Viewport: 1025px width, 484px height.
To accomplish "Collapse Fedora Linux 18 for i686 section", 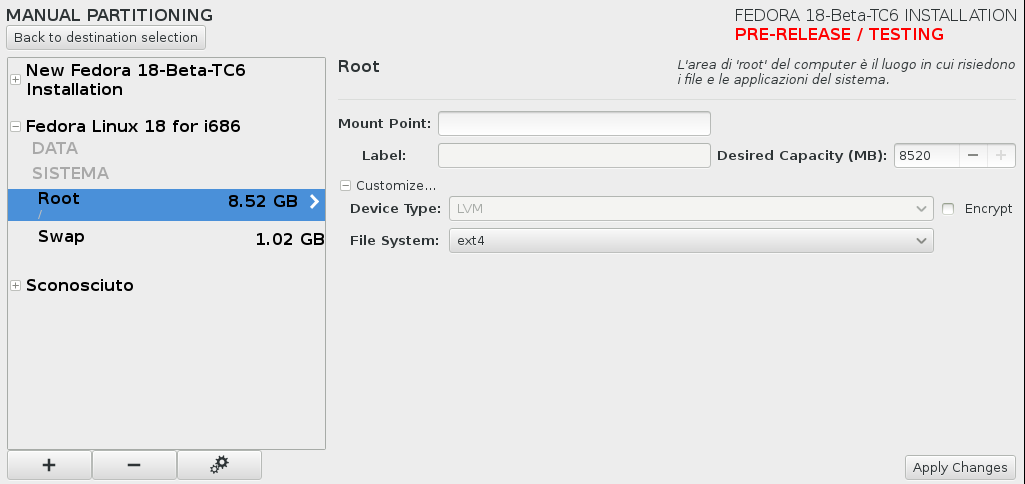I will pos(16,127).
